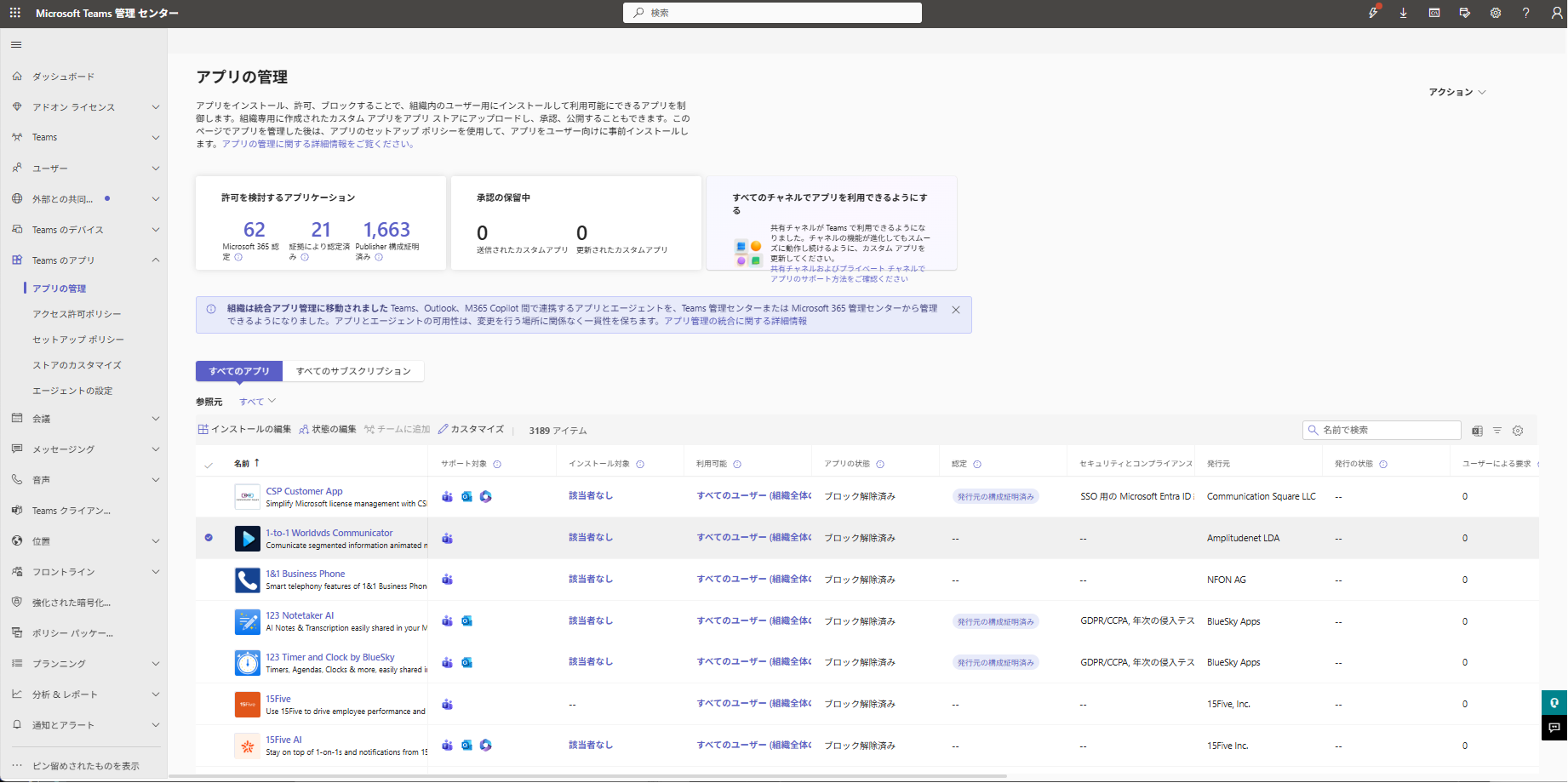
Task: Open the feedback chat icon on right edge
Action: [1554, 728]
